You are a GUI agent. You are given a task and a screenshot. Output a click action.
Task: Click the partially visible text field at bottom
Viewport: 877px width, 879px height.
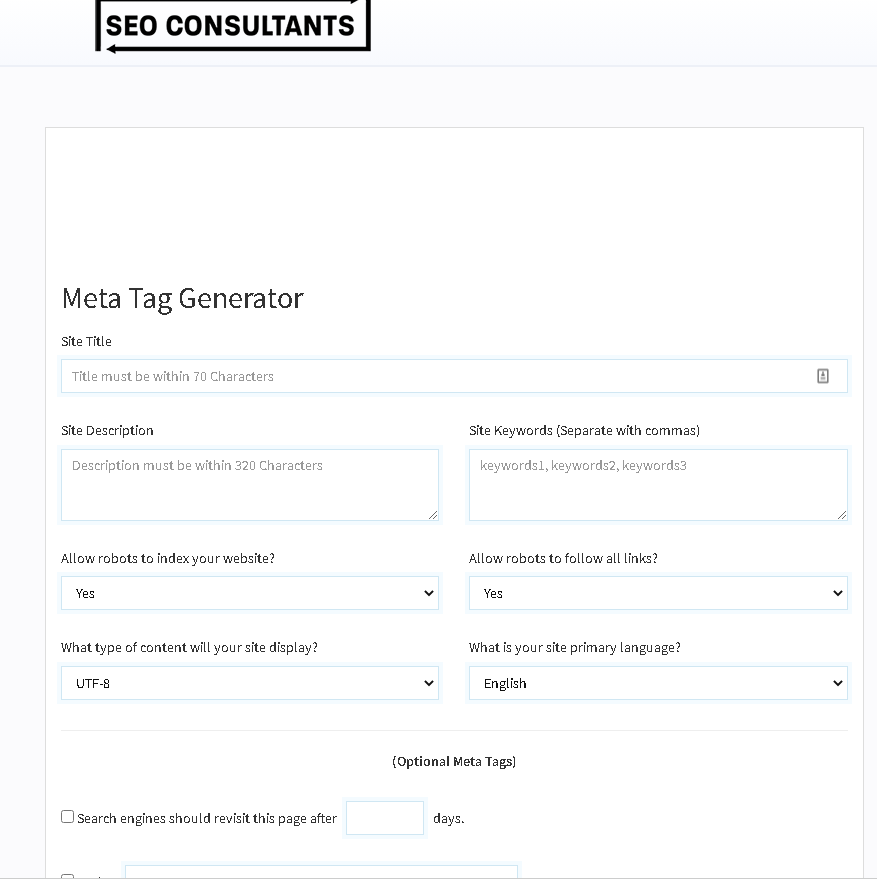pyautogui.click(x=320, y=872)
